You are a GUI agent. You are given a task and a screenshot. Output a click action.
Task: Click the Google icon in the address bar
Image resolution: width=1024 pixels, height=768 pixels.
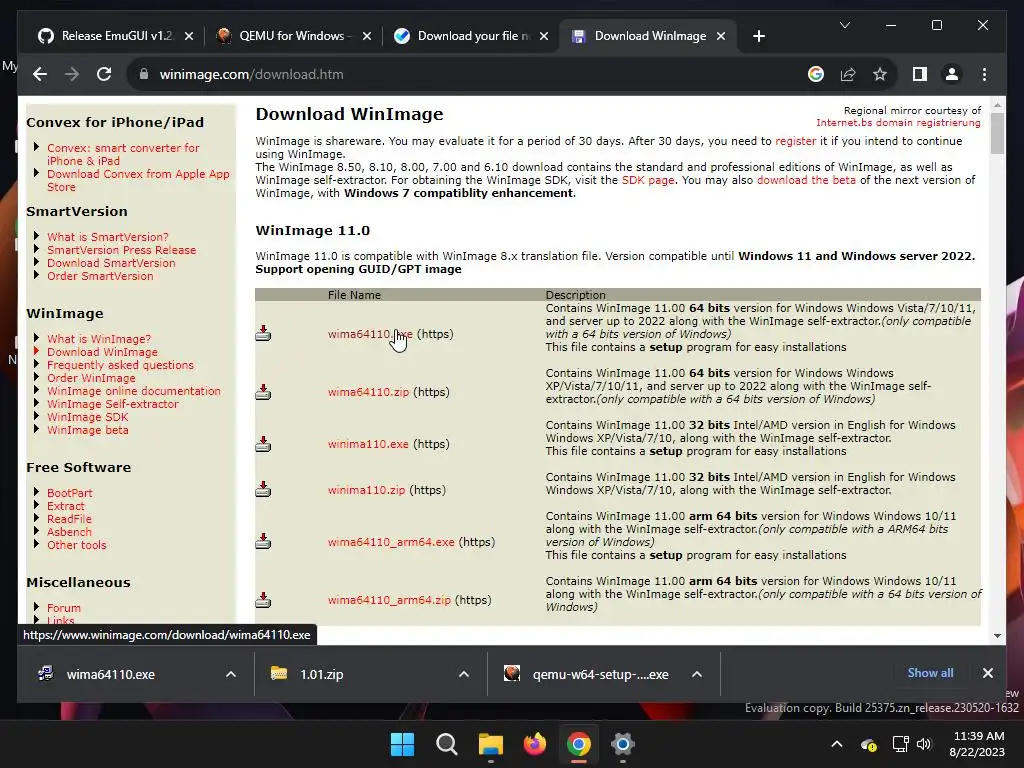816,74
